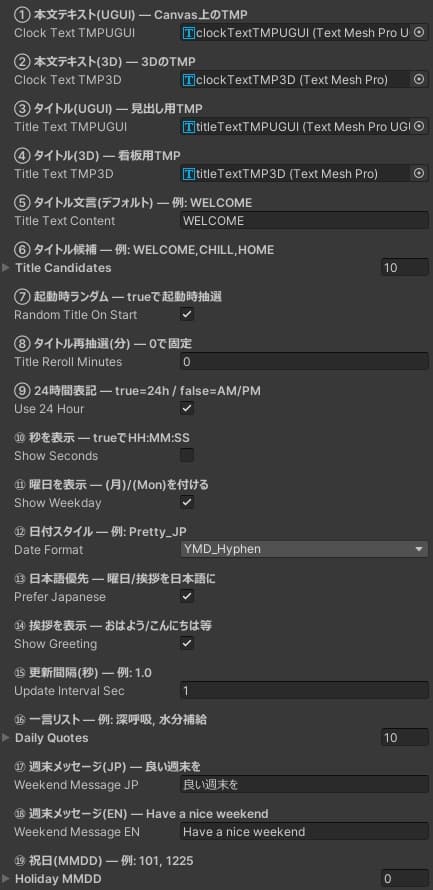Click the titleTextTMP3D reference TMP icon
The width and height of the screenshot is (433, 890).
click(x=188, y=174)
